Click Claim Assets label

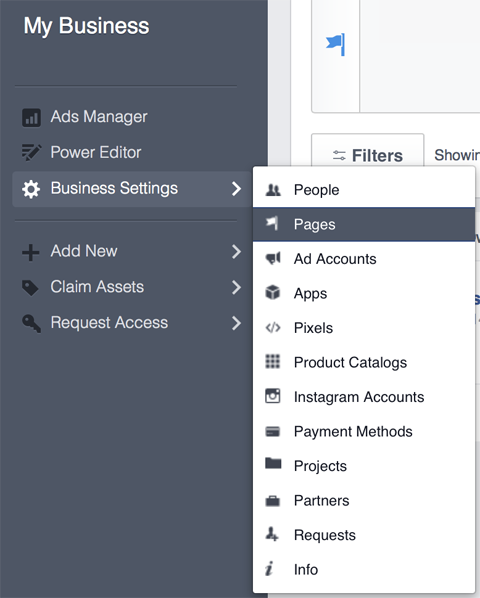click(x=97, y=287)
